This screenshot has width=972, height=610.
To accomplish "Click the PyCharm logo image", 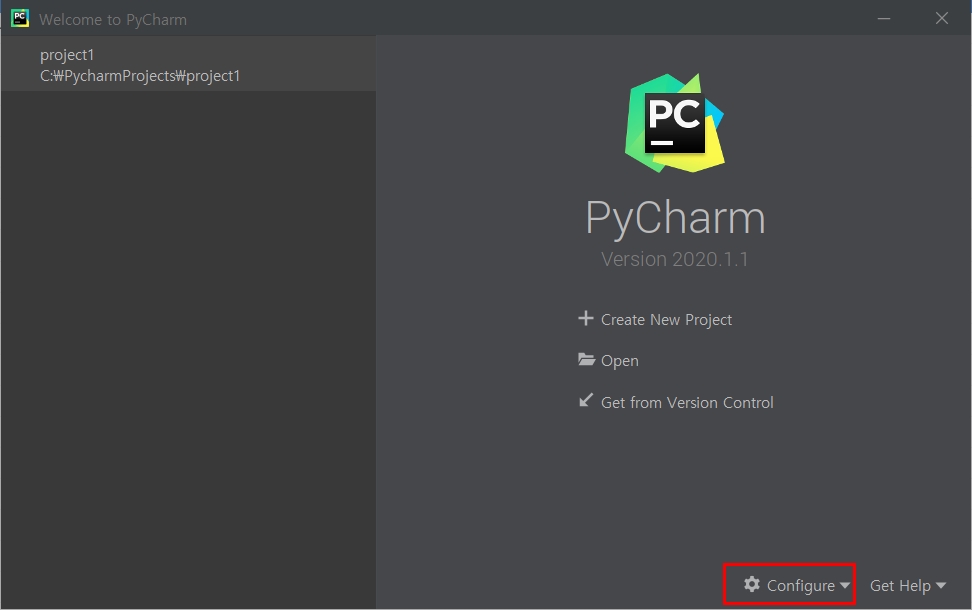I will 675,123.
